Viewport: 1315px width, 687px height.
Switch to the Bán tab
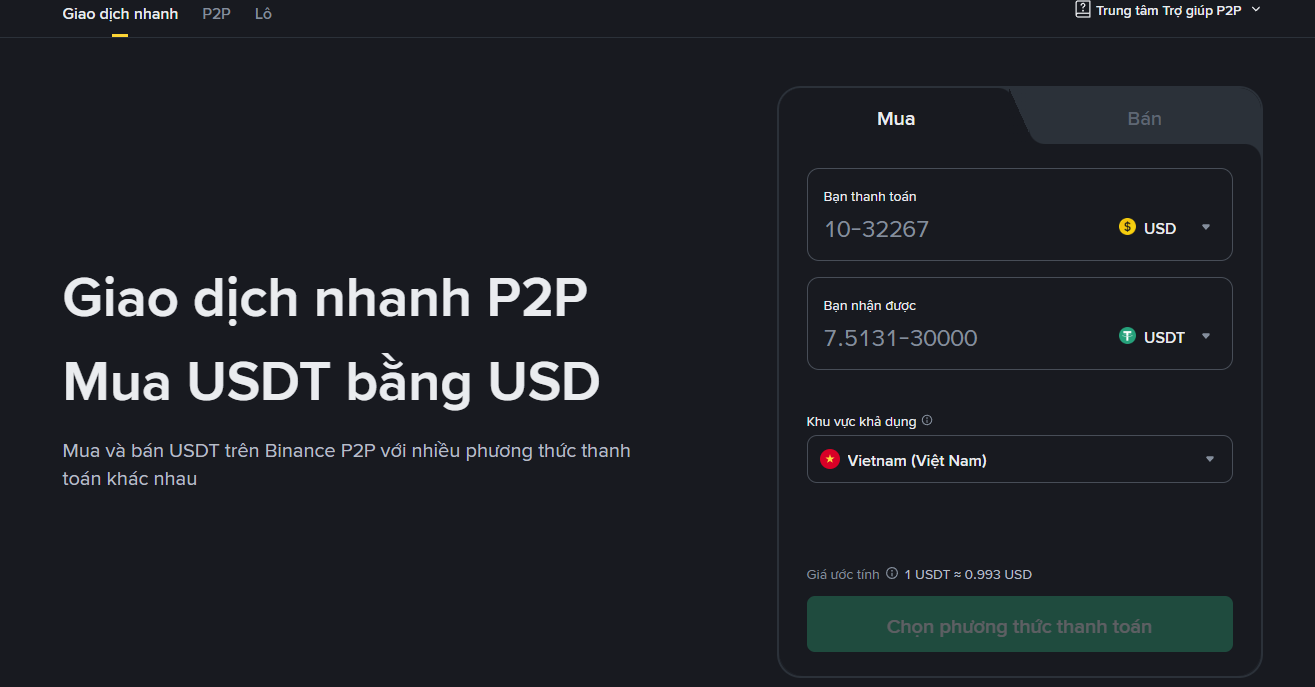pos(1144,118)
